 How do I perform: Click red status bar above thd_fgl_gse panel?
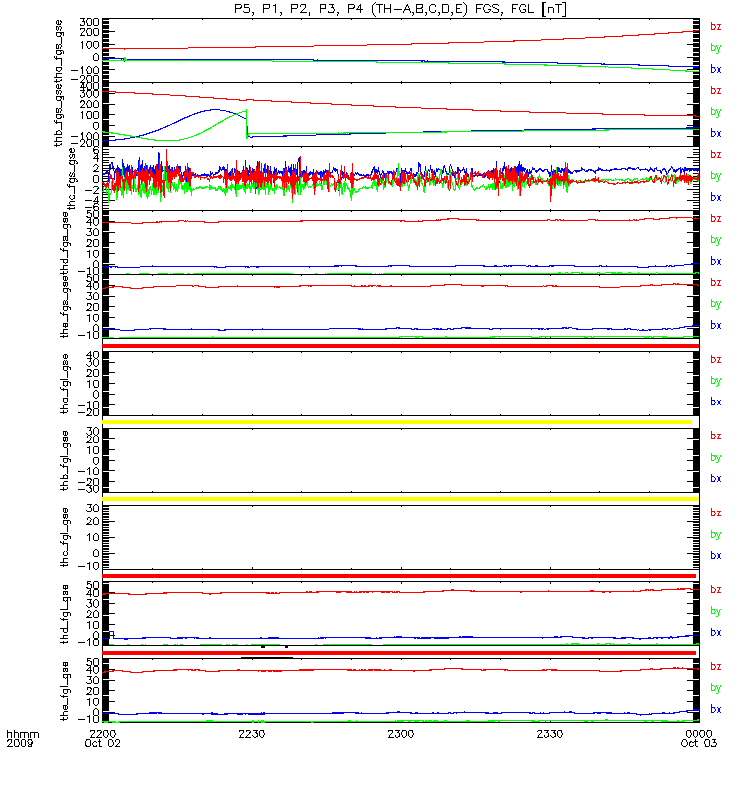coord(399,576)
